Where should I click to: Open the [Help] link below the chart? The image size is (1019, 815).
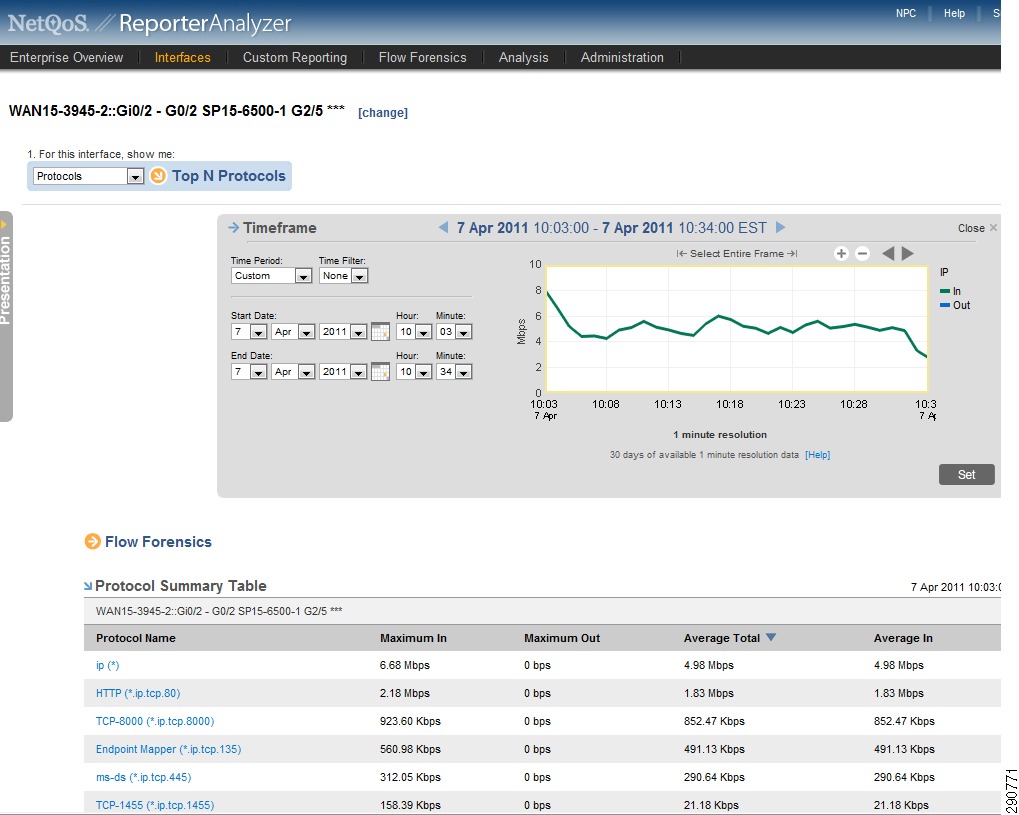[818, 455]
